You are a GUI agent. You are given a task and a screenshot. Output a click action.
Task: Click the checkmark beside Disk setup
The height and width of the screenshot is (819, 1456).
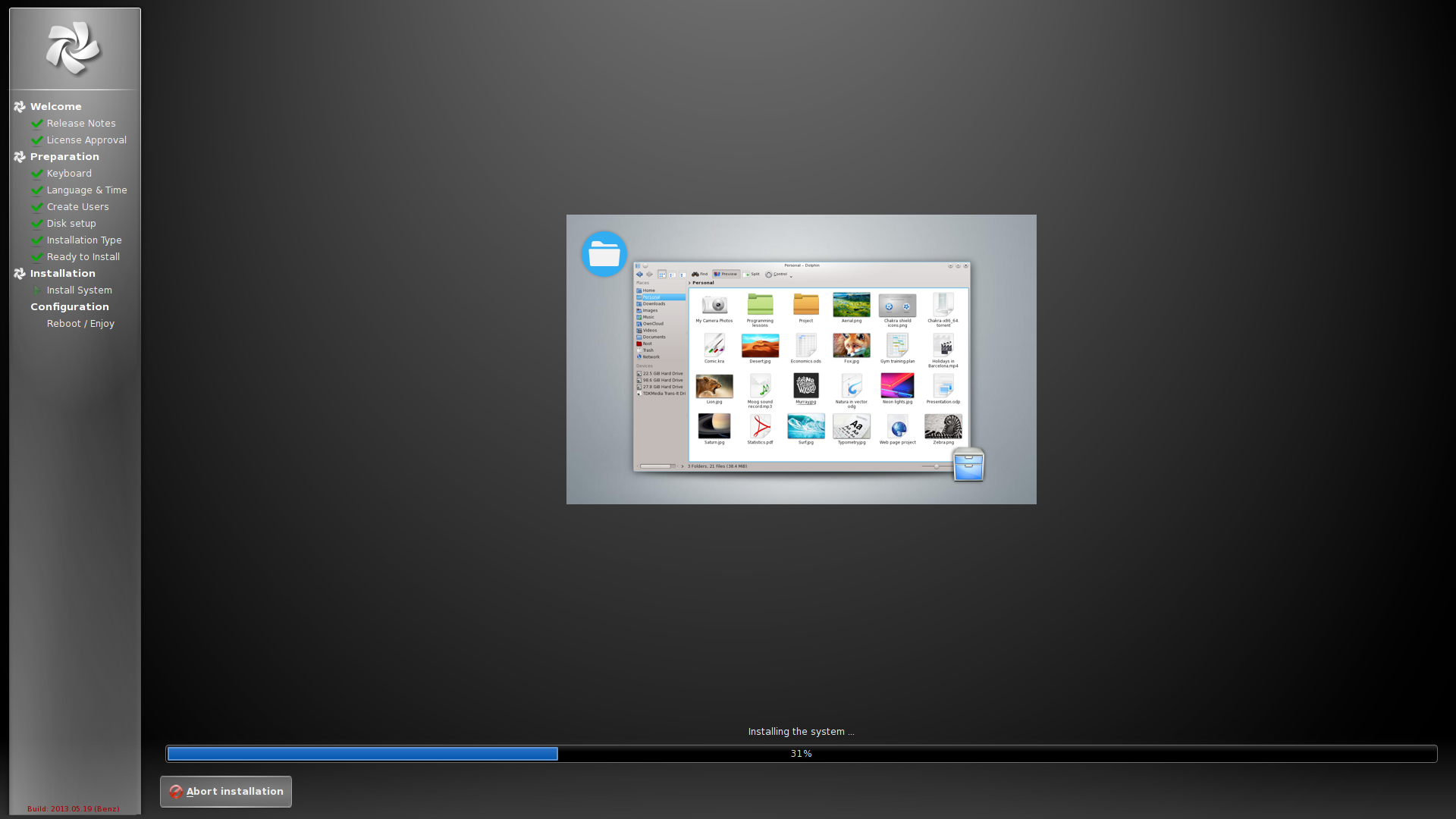(36, 224)
